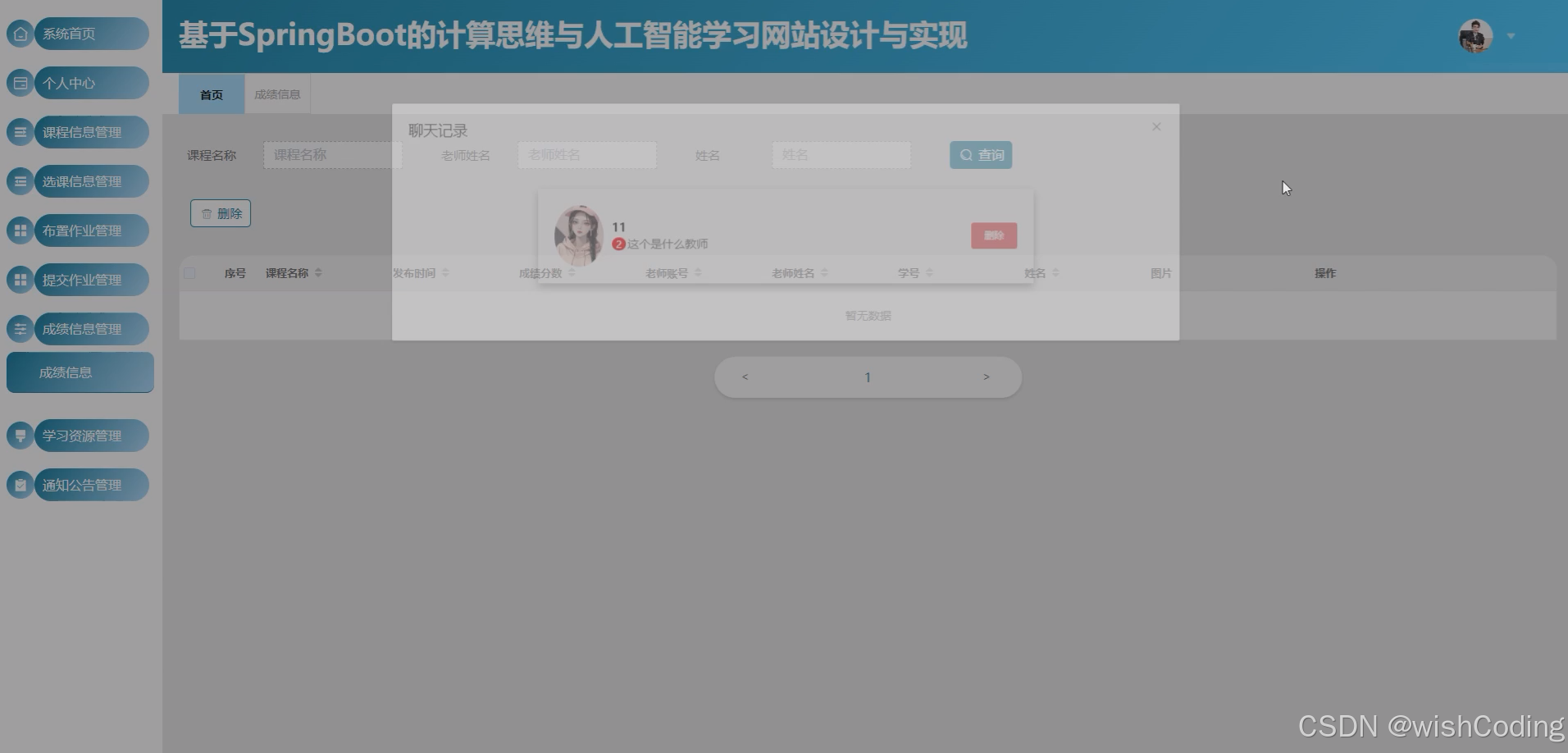Click the user avatar in header
Screen dimensions: 1568x753
pos(1475,36)
